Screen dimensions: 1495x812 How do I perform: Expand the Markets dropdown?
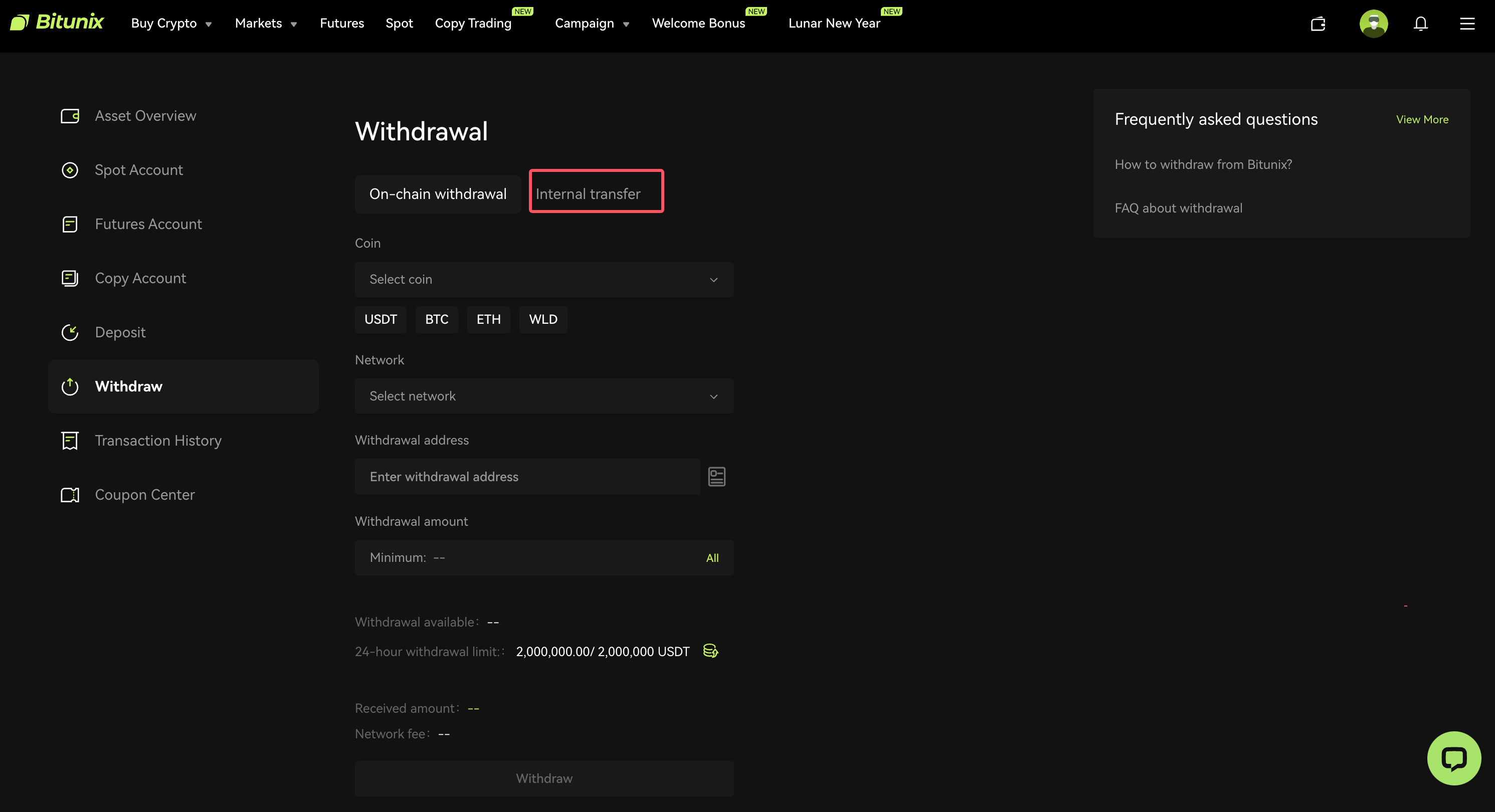tap(266, 23)
